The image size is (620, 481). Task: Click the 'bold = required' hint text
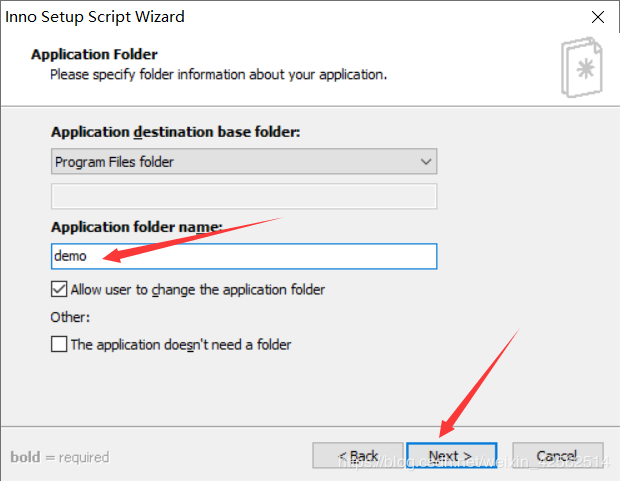tap(59, 457)
